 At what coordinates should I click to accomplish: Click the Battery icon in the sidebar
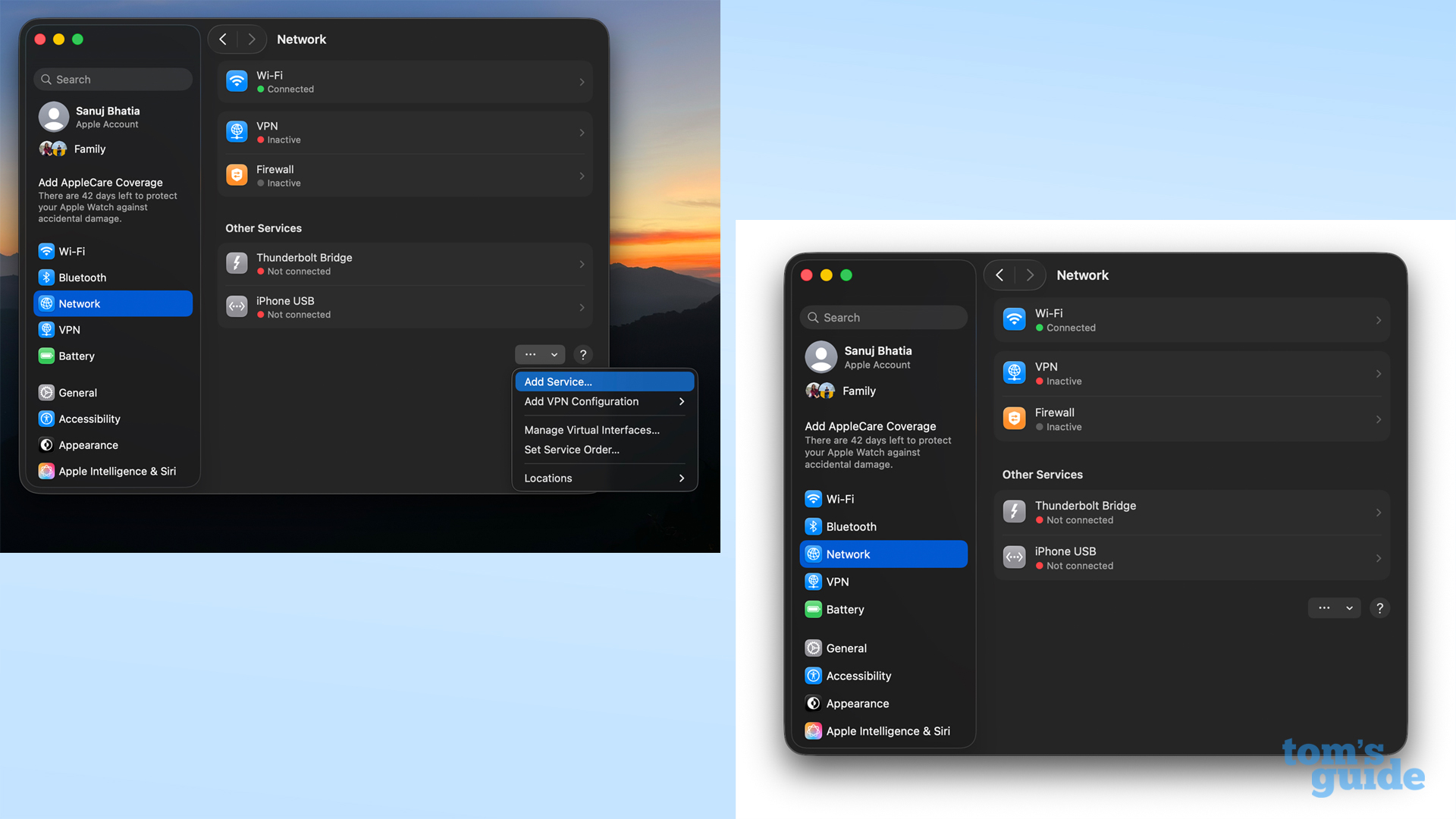pyautogui.click(x=46, y=356)
